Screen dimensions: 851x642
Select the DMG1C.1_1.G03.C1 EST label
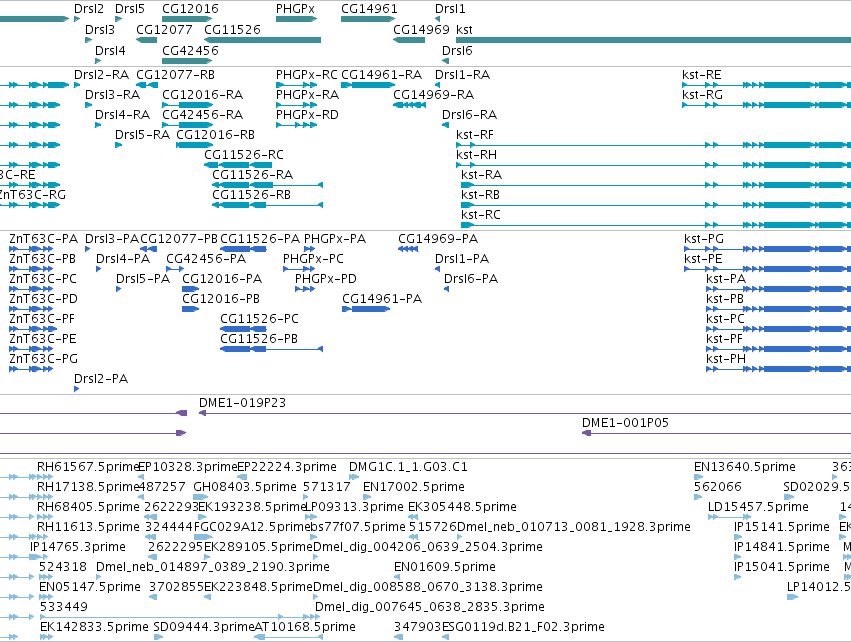click(x=408, y=467)
